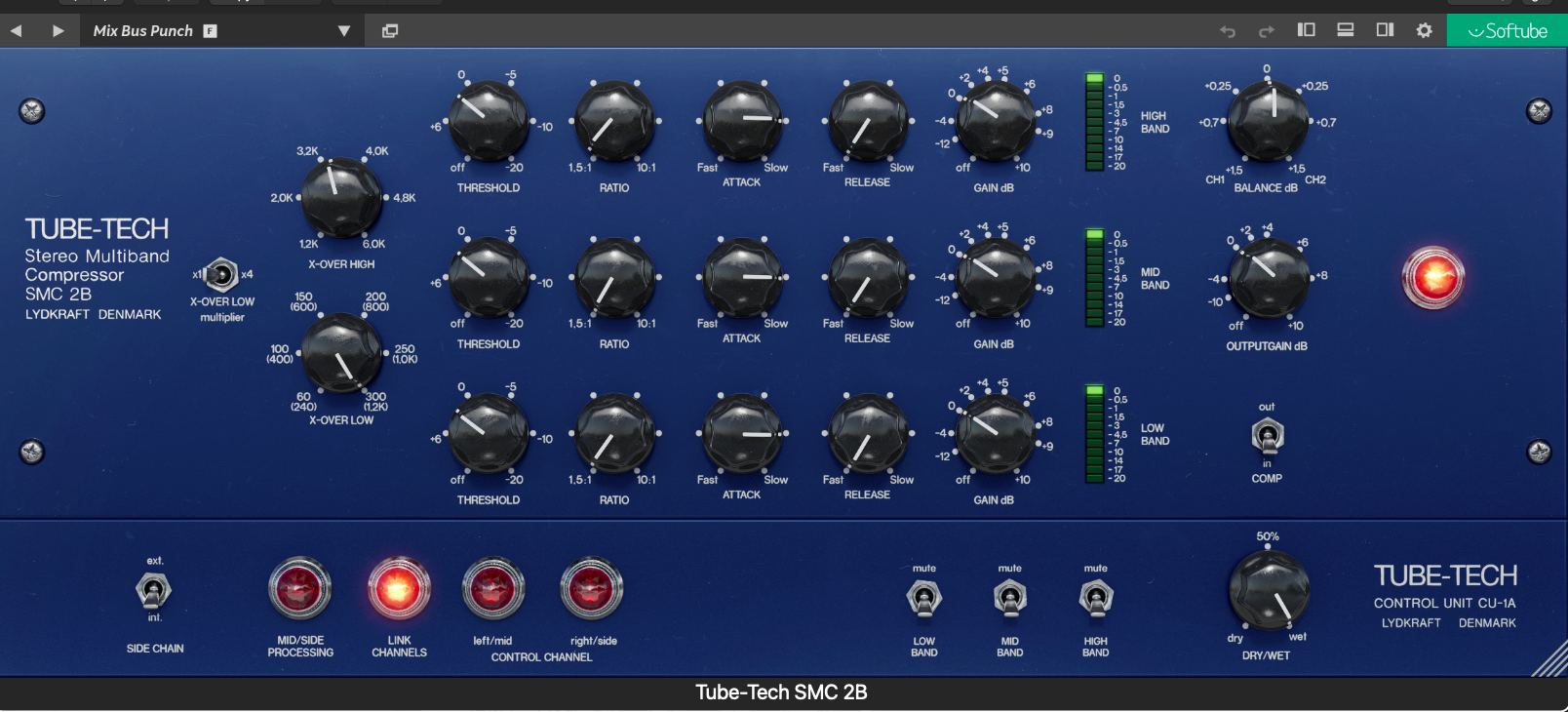Mute the MID BAND switch
1568x712 pixels.
pyautogui.click(x=1010, y=598)
